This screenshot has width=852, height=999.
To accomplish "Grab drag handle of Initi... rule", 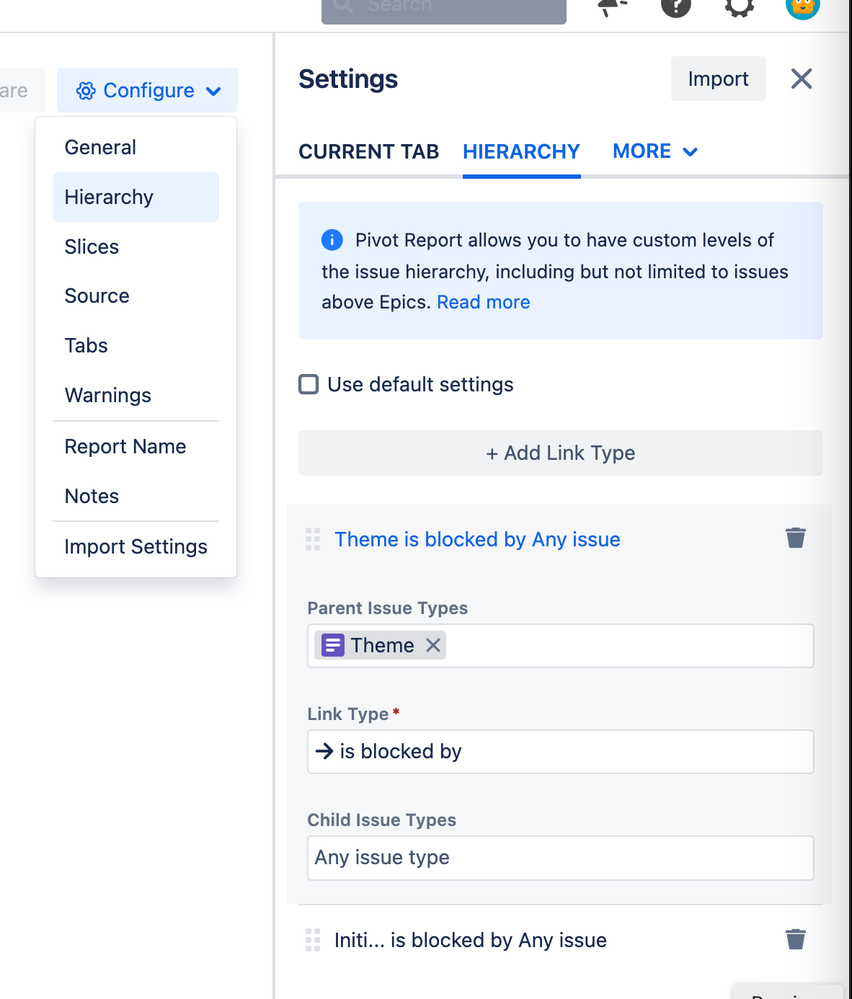I will (x=313, y=940).
